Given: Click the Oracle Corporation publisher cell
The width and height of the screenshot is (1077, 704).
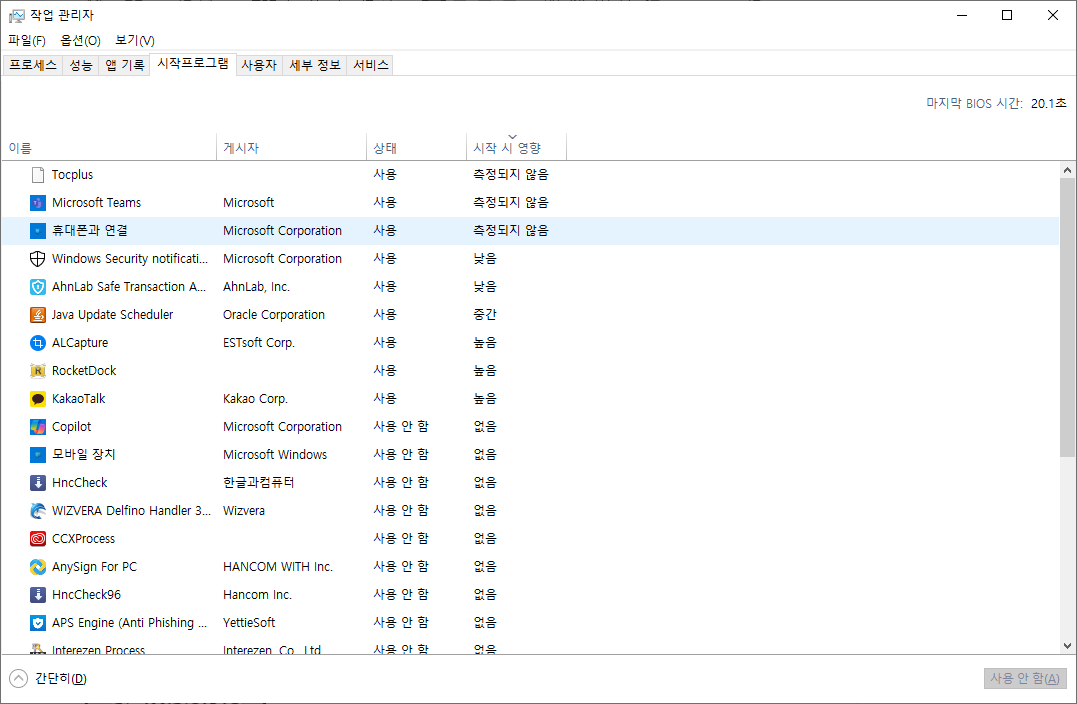Looking at the screenshot, I should 273,315.
